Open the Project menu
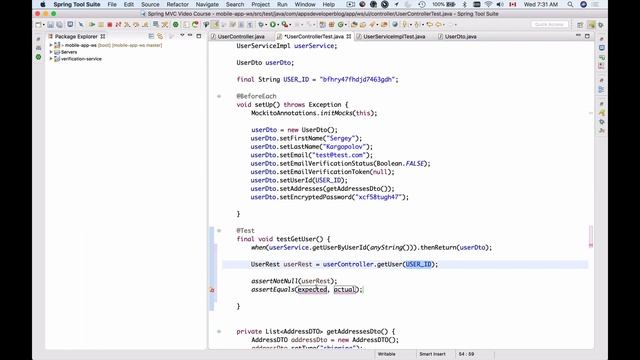Image resolution: width=640 pixels, height=360 pixels. click(260, 4)
